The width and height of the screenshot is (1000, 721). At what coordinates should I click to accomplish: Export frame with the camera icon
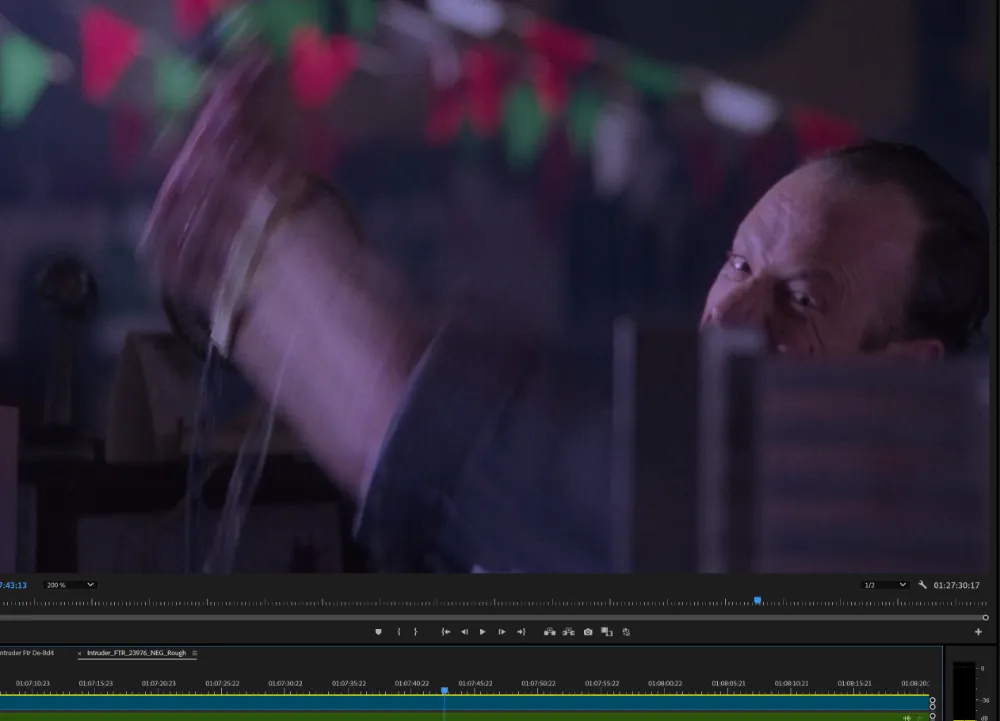588,632
